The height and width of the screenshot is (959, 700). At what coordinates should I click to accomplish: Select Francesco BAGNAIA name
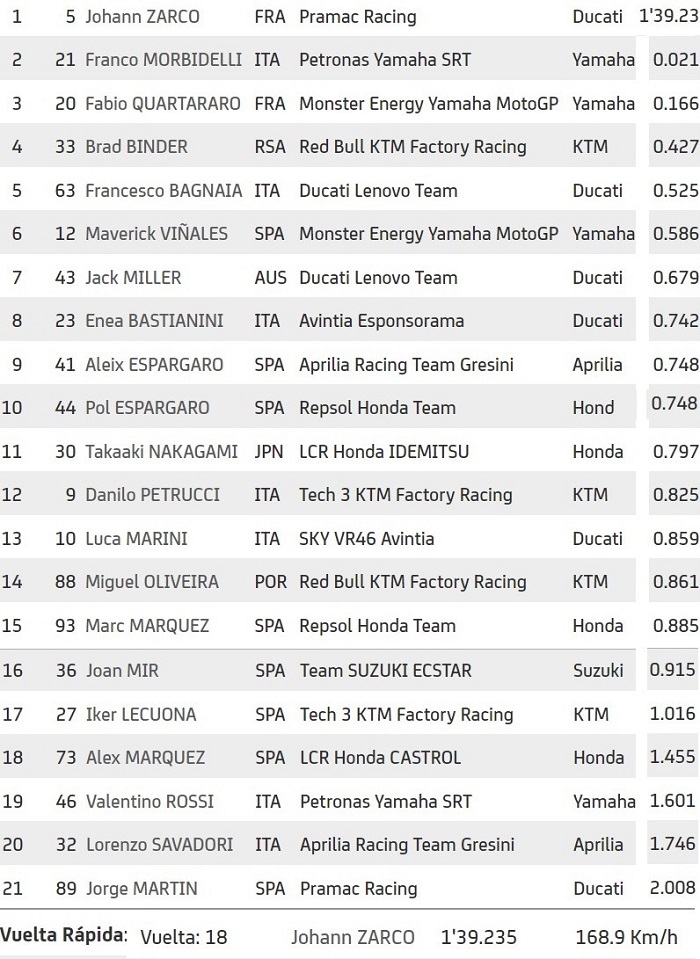(x=163, y=191)
